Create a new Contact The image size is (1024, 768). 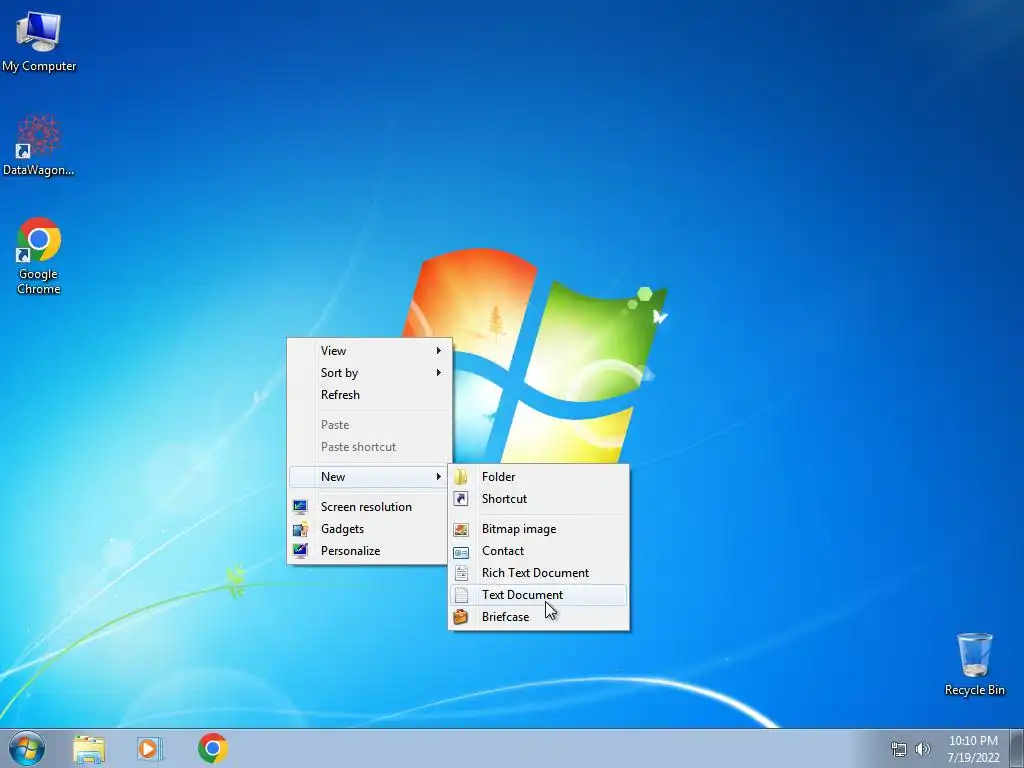pos(539,551)
